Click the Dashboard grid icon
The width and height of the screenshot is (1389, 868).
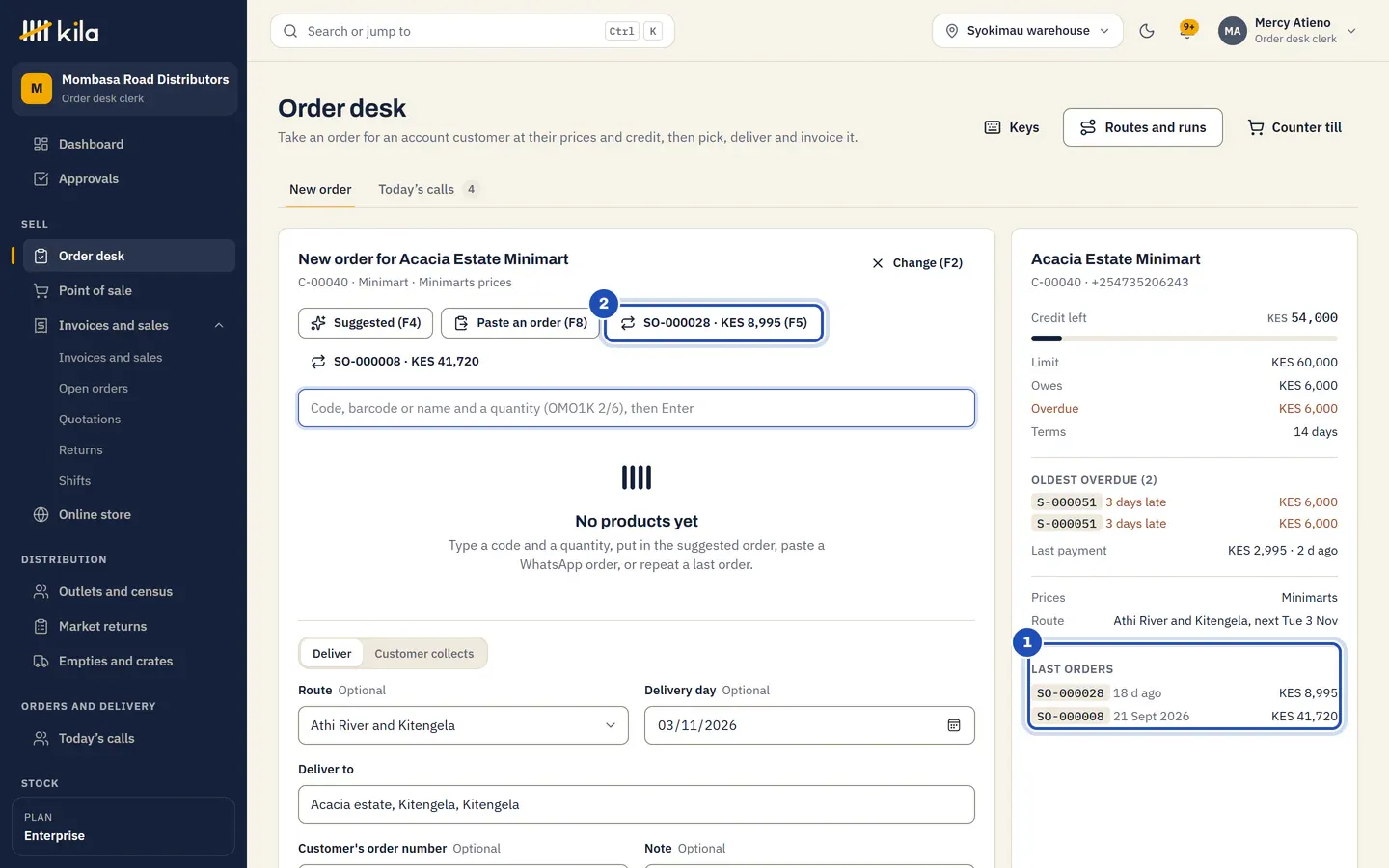click(x=41, y=144)
